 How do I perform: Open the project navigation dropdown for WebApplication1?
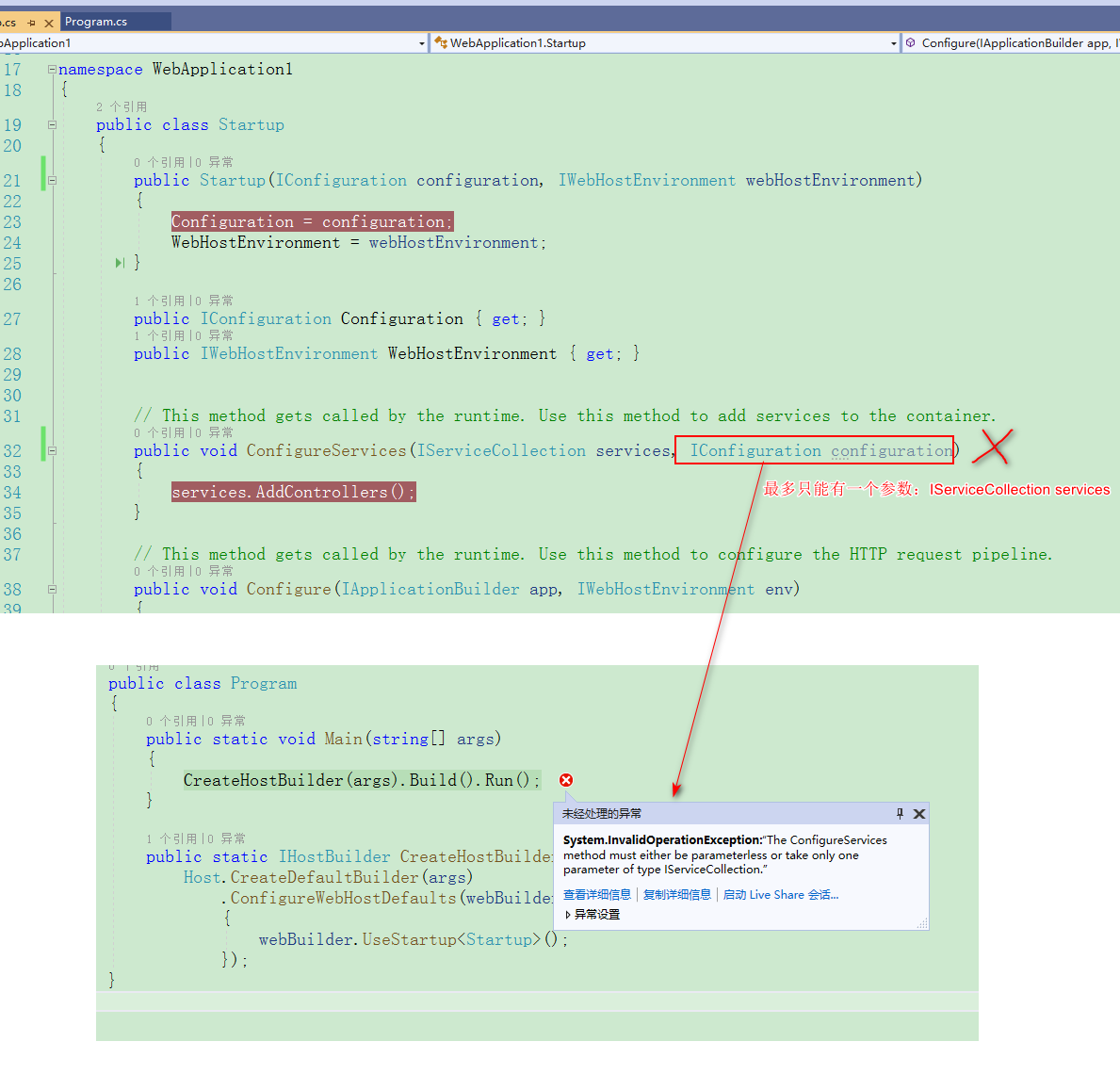pos(421,43)
